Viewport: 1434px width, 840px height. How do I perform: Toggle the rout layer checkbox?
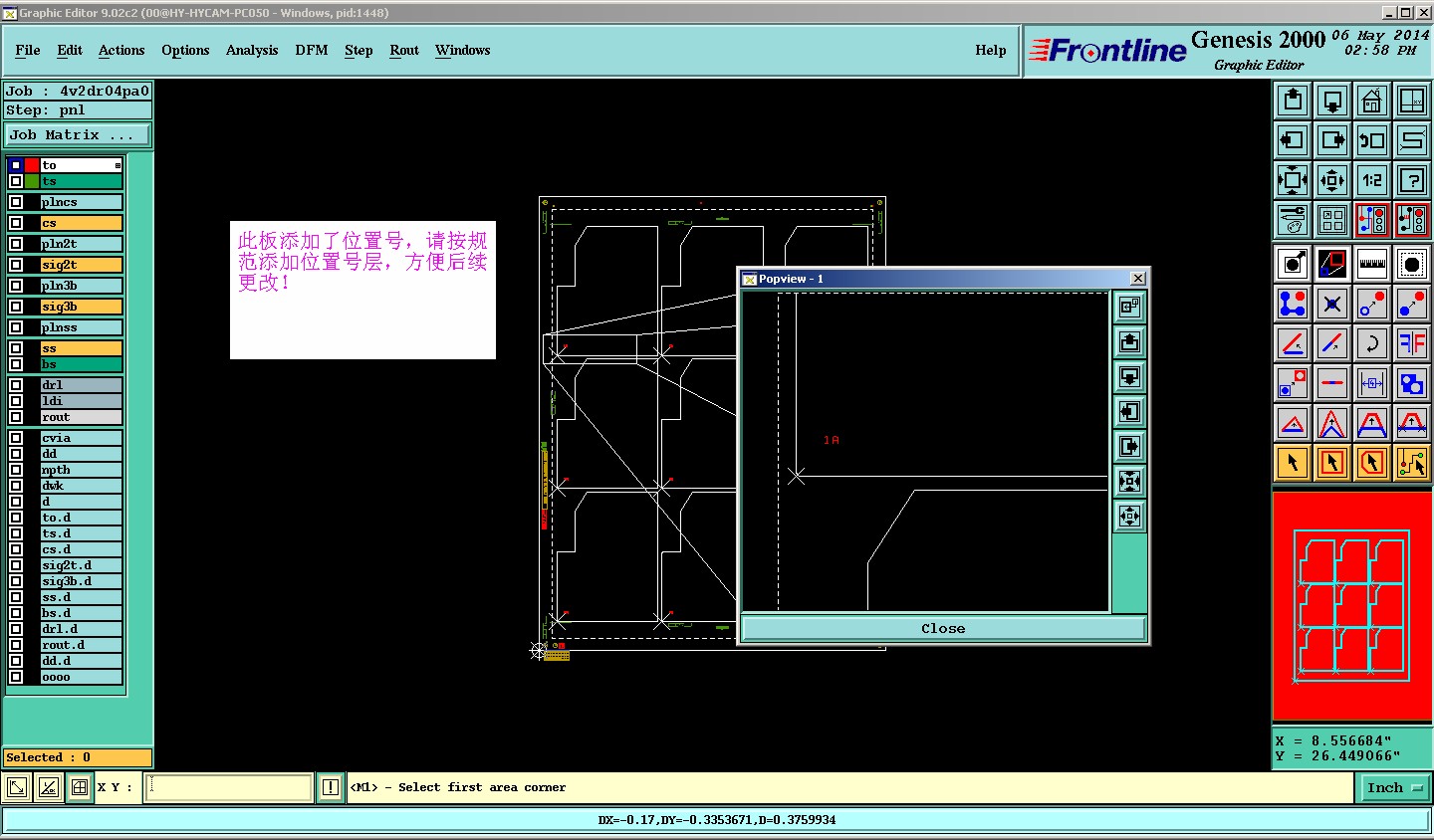[x=16, y=417]
